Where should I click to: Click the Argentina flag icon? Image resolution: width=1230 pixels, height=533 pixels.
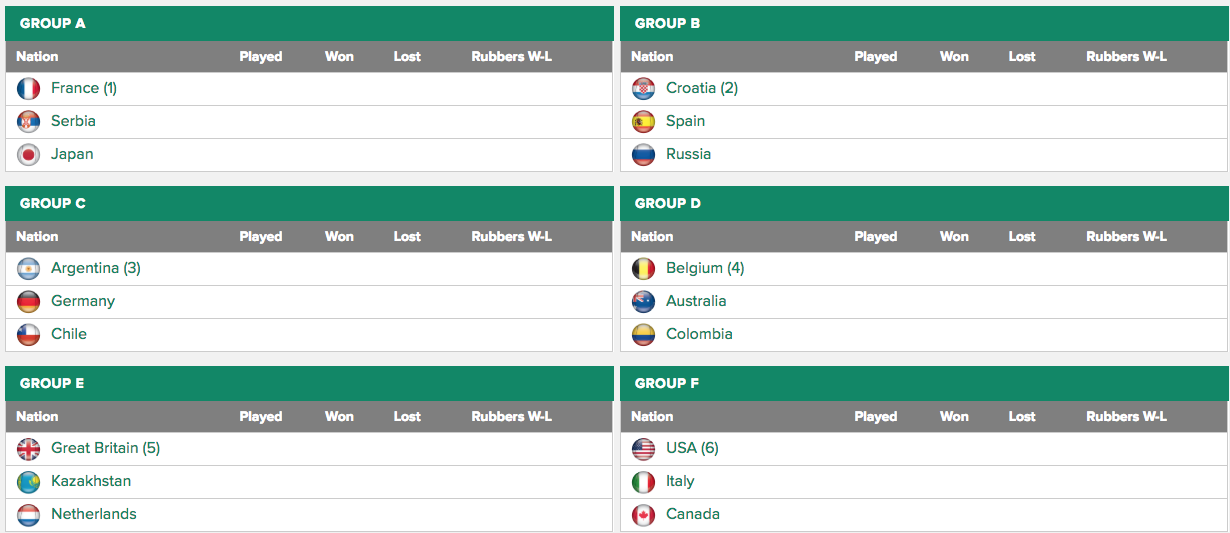pos(28,268)
